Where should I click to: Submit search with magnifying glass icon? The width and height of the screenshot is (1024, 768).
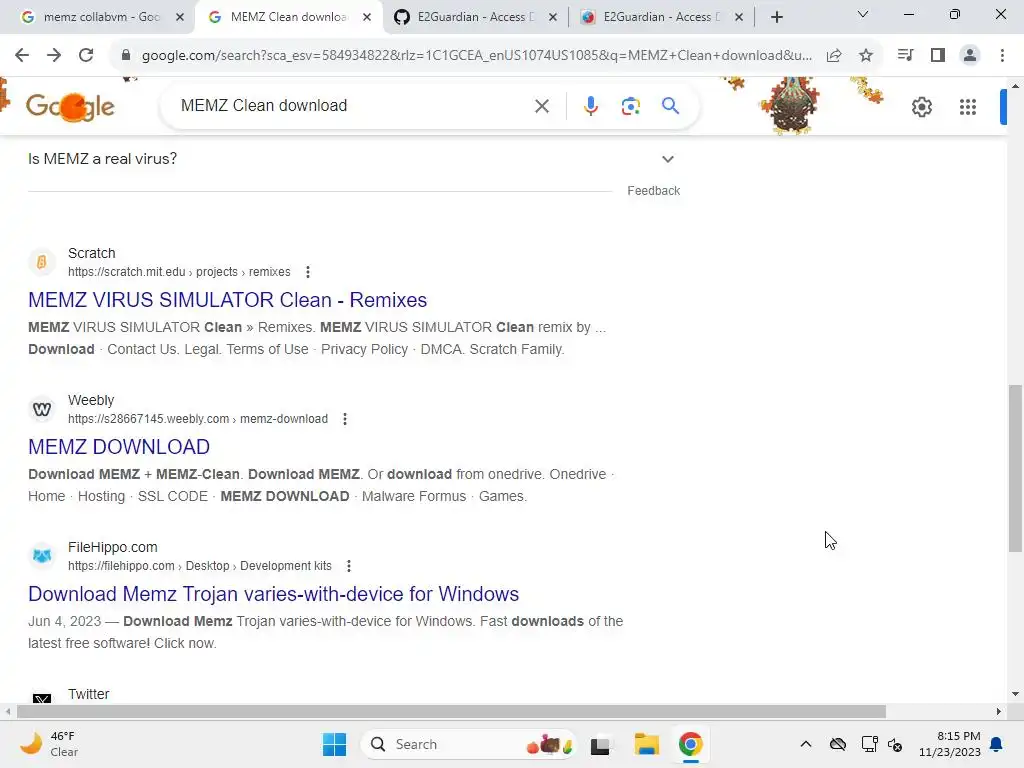[671, 106]
